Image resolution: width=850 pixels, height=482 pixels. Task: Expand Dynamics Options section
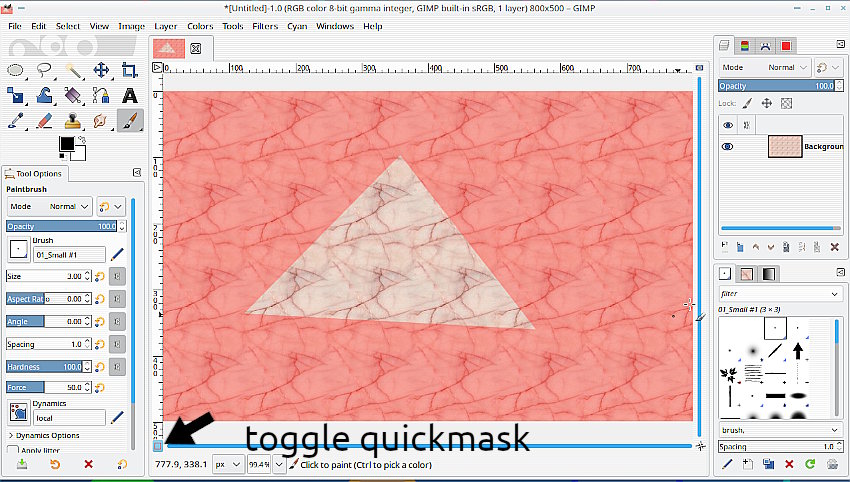pos(44,435)
